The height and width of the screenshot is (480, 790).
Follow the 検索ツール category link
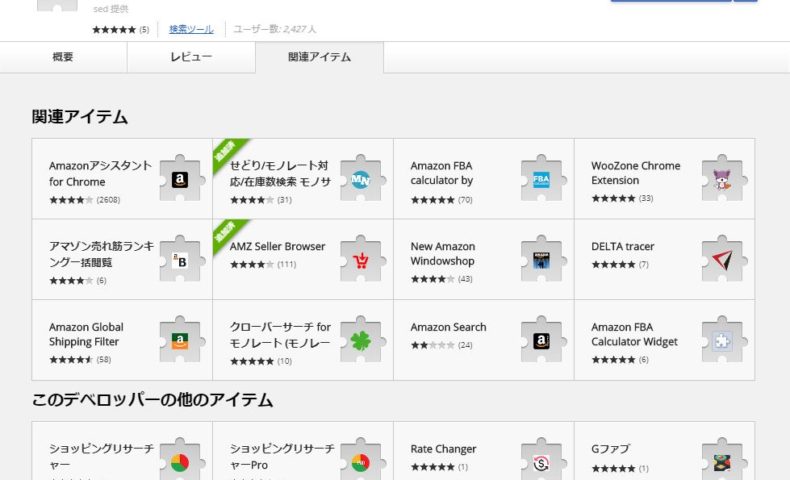(191, 29)
